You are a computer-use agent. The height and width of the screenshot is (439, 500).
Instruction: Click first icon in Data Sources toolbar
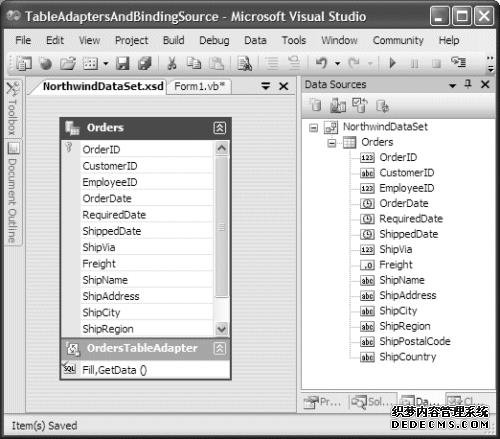(315, 105)
